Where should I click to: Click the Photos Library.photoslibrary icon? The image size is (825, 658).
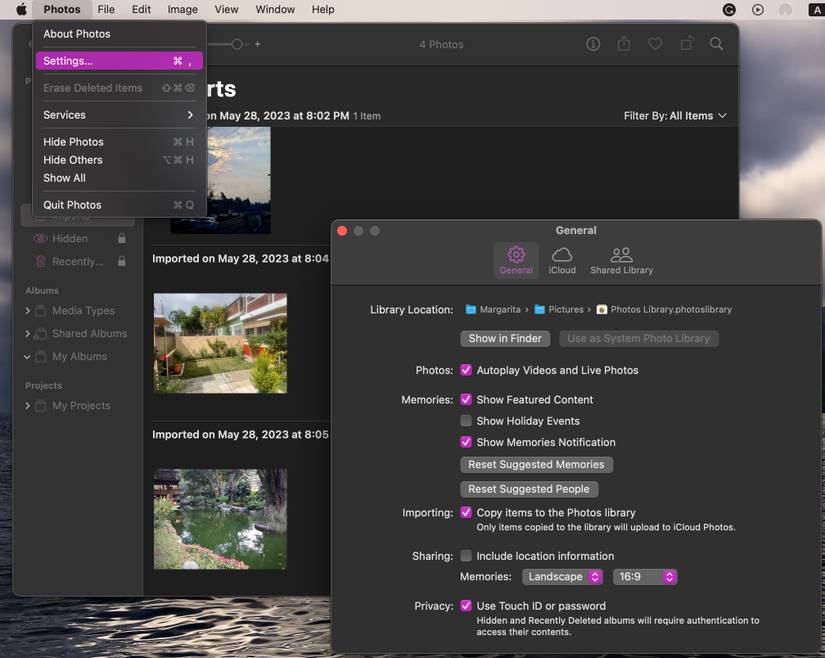602,310
